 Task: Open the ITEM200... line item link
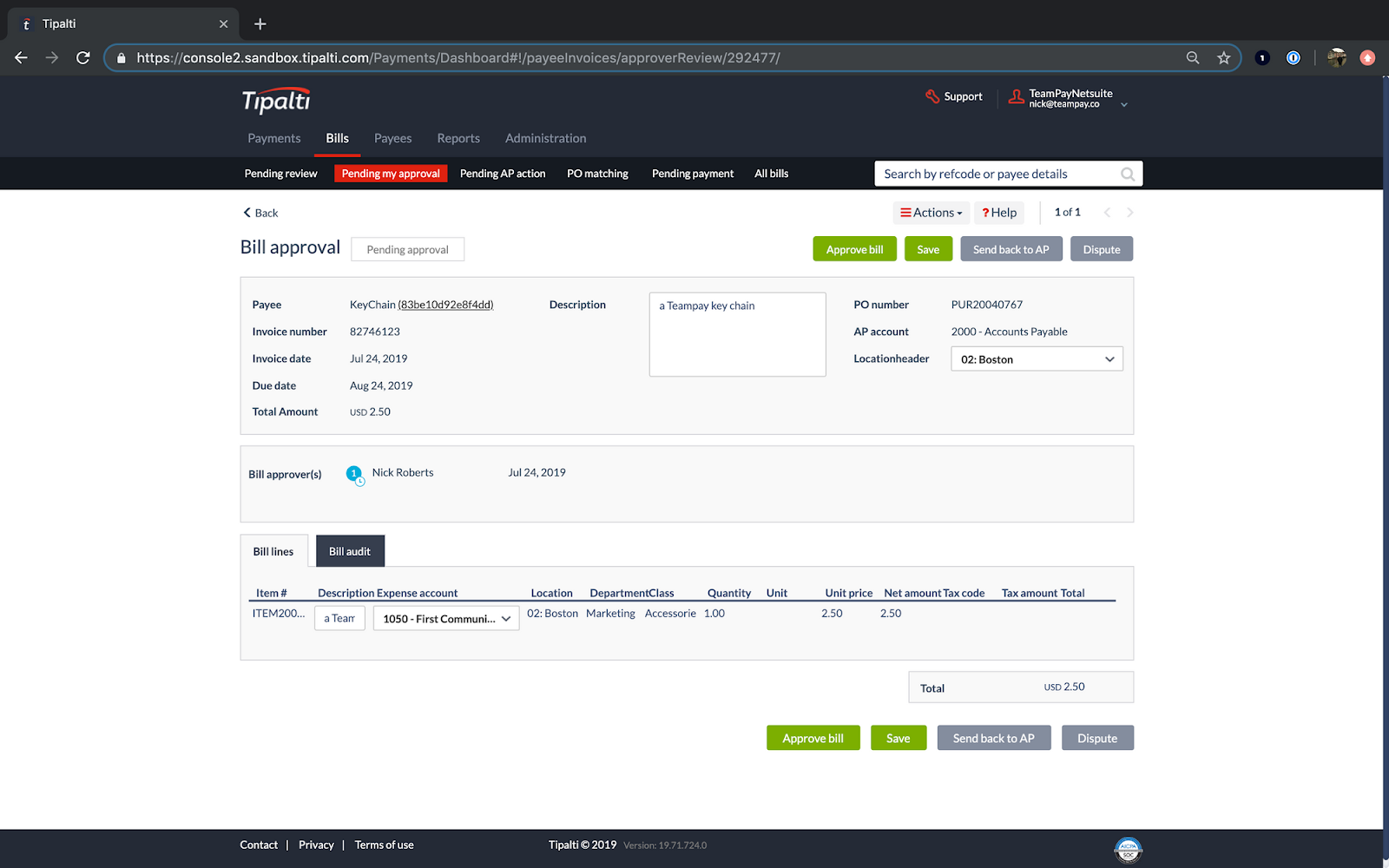[x=279, y=613]
